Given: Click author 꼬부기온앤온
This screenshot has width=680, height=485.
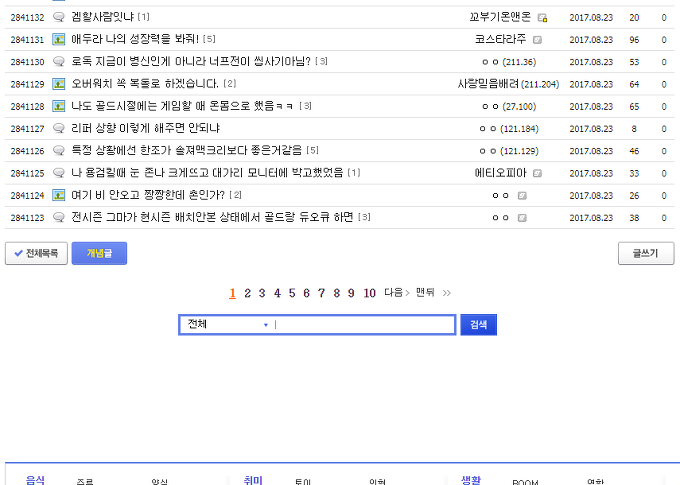Looking at the screenshot, I should point(500,17).
